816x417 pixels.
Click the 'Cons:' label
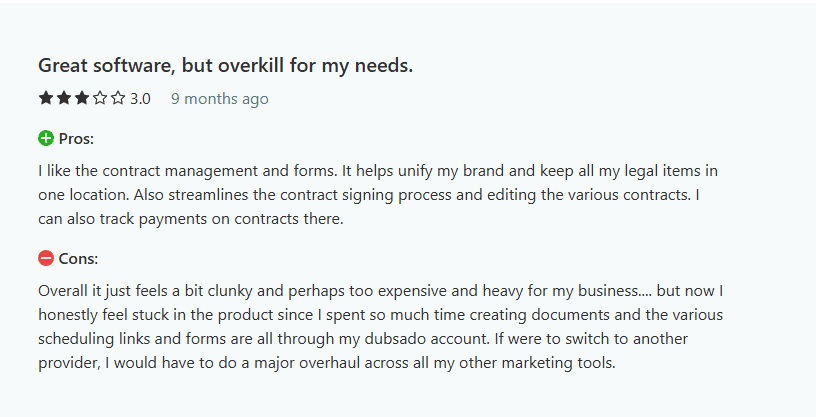click(x=78, y=259)
